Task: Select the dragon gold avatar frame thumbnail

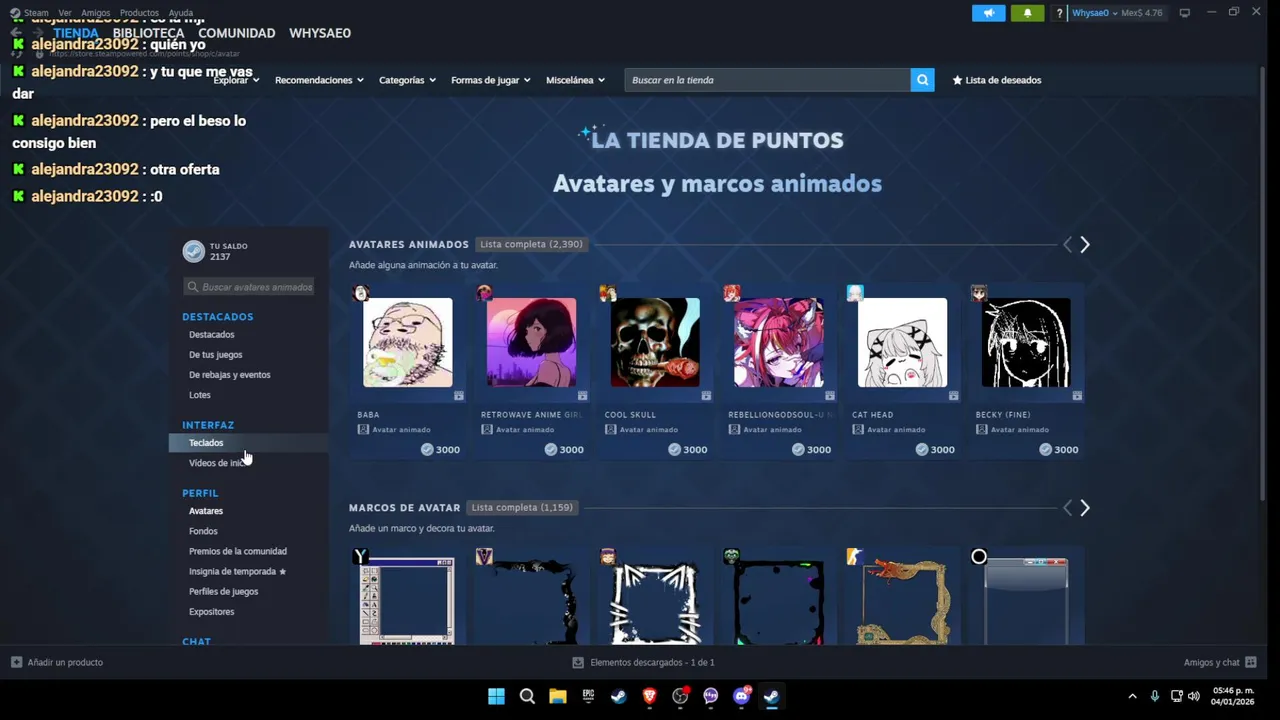Action: (x=902, y=602)
